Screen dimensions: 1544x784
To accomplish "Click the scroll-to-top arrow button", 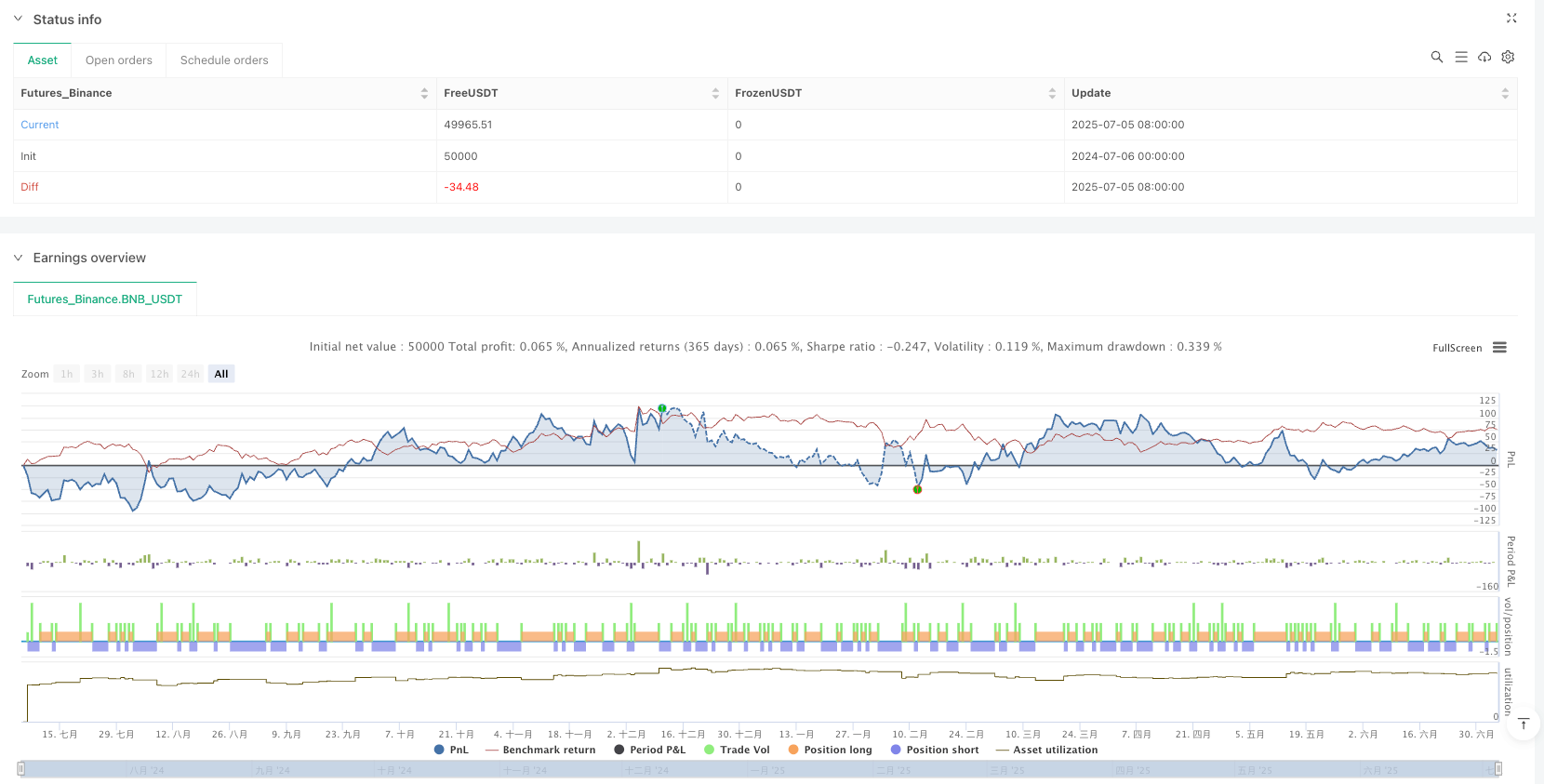I will click(x=1524, y=724).
